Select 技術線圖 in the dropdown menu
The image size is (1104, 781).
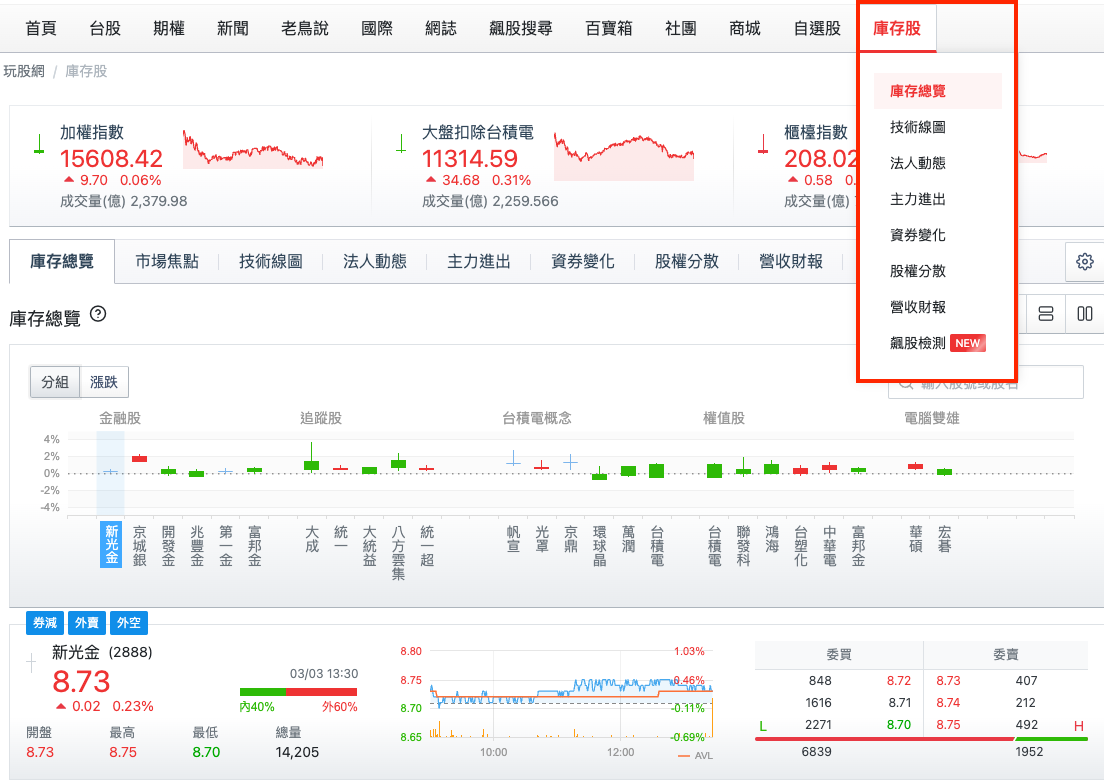(916, 127)
